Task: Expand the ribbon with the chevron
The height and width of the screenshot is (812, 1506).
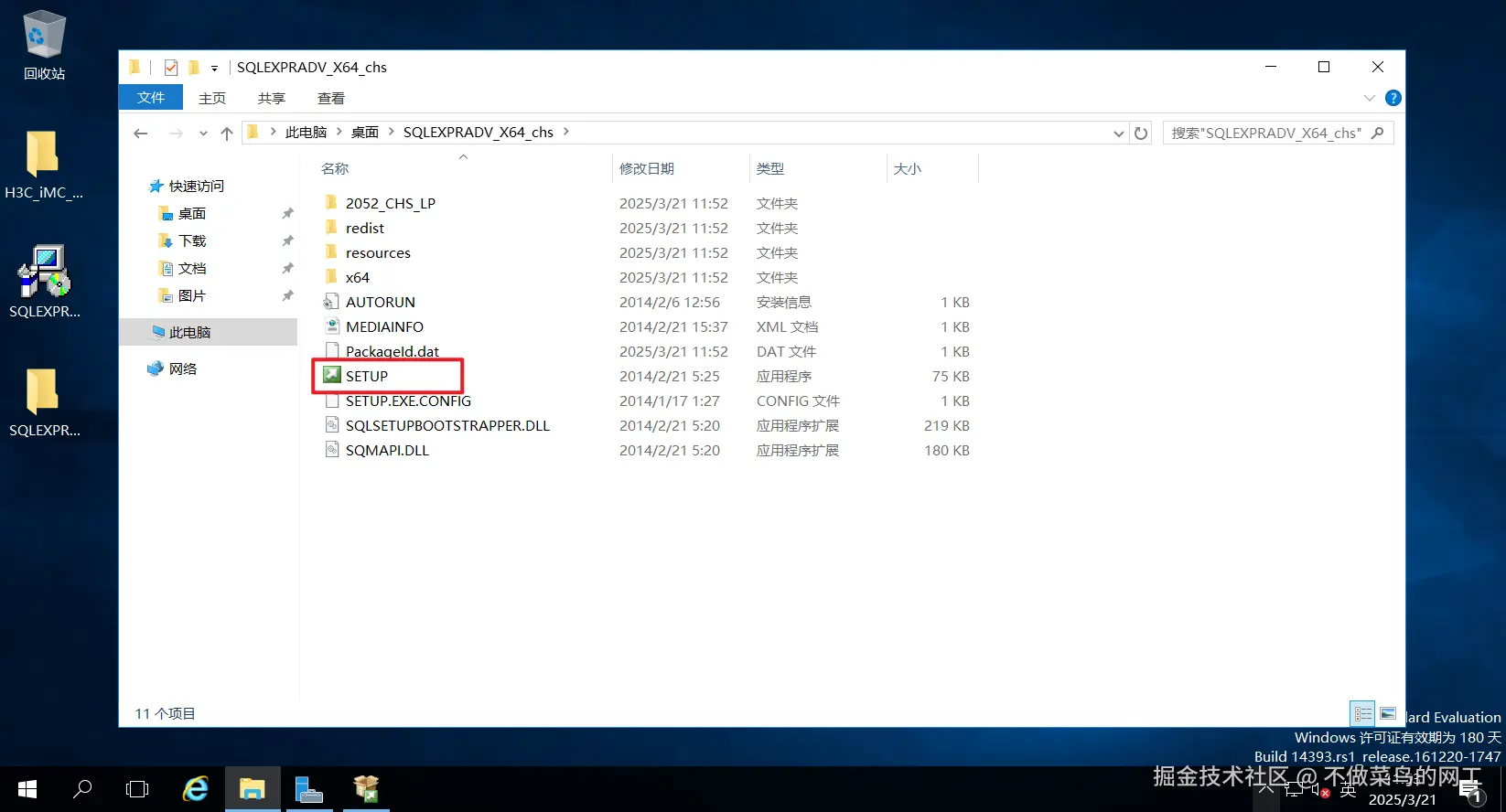Action: 1369,98
